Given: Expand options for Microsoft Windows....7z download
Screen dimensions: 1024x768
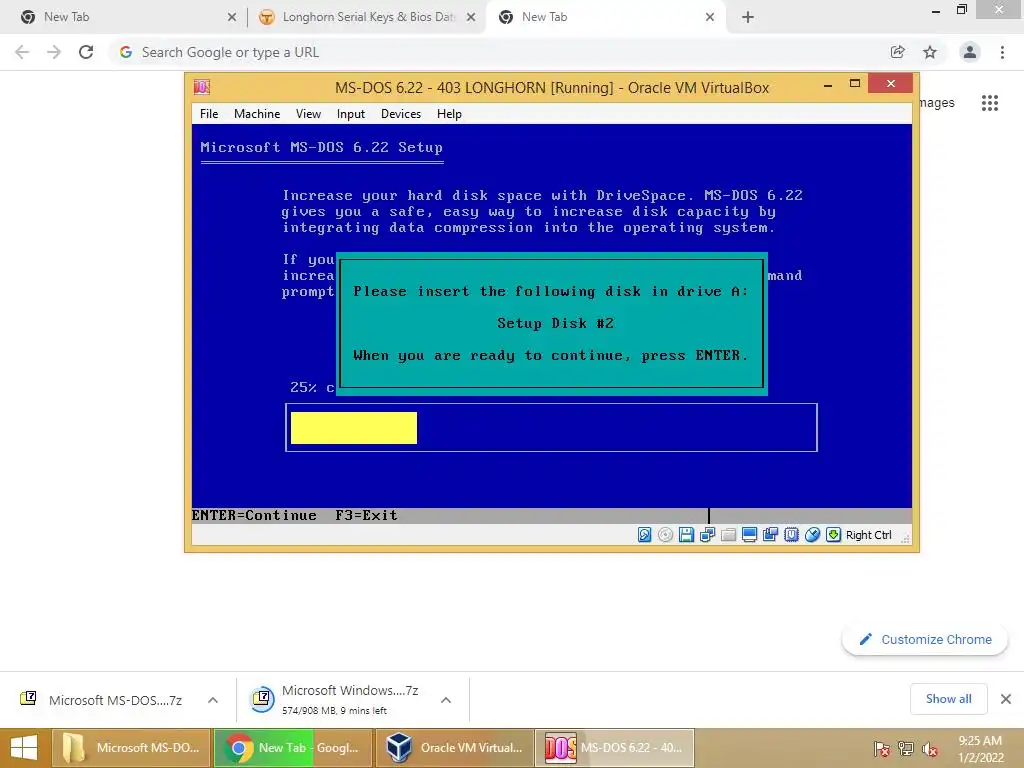Looking at the screenshot, I should (446, 700).
